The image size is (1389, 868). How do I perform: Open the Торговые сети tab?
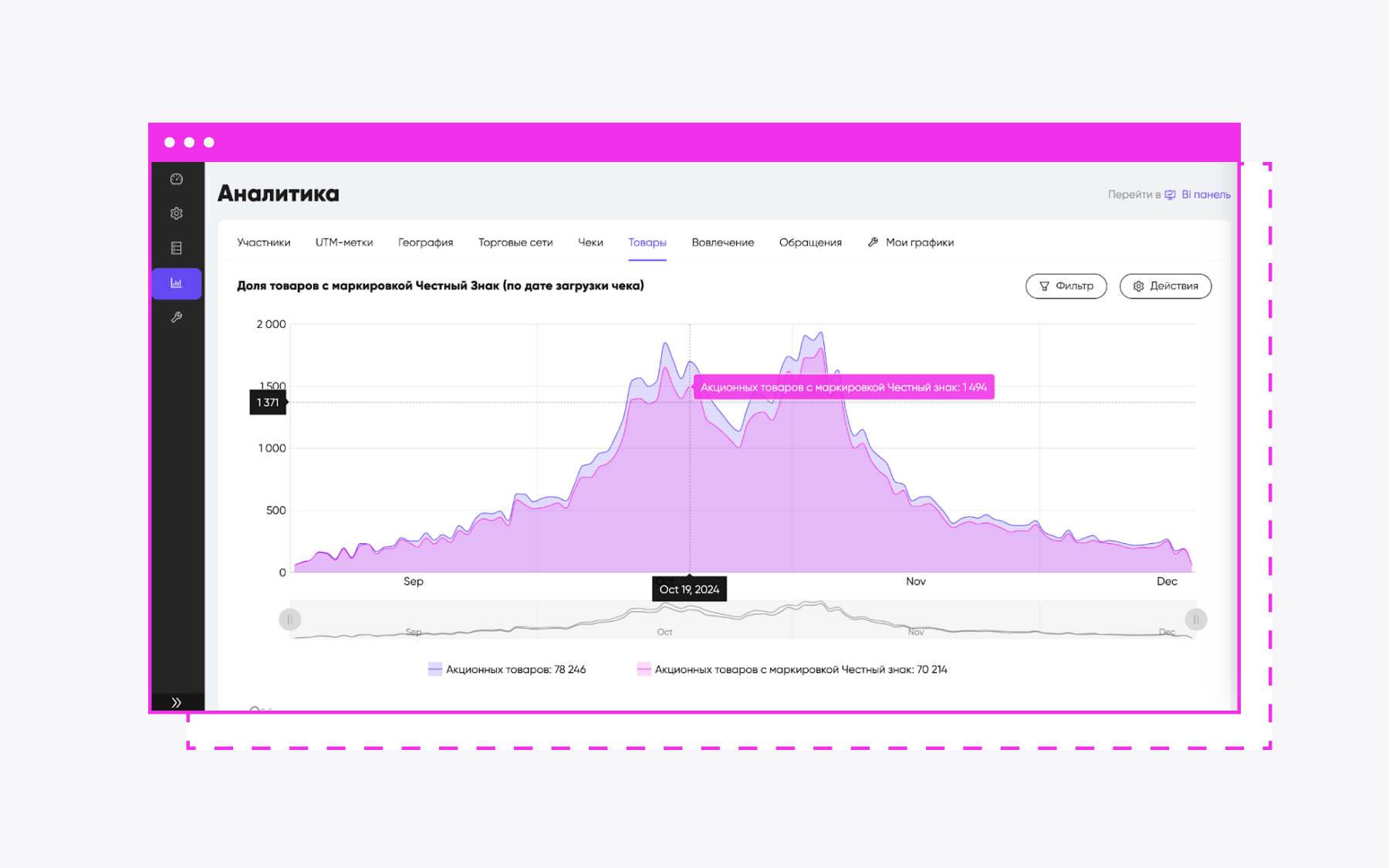point(515,242)
